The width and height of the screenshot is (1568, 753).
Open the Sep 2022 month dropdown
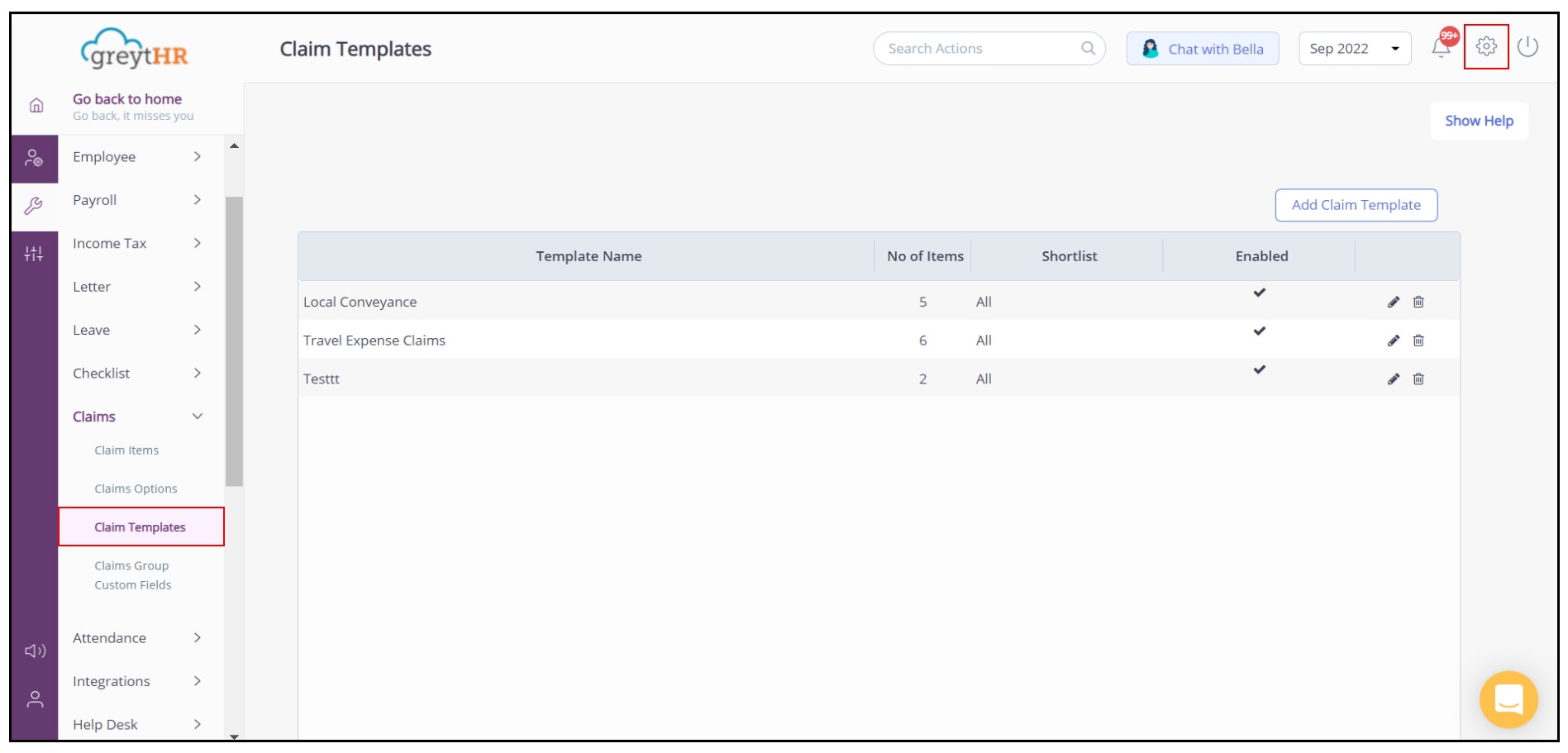[x=1354, y=48]
